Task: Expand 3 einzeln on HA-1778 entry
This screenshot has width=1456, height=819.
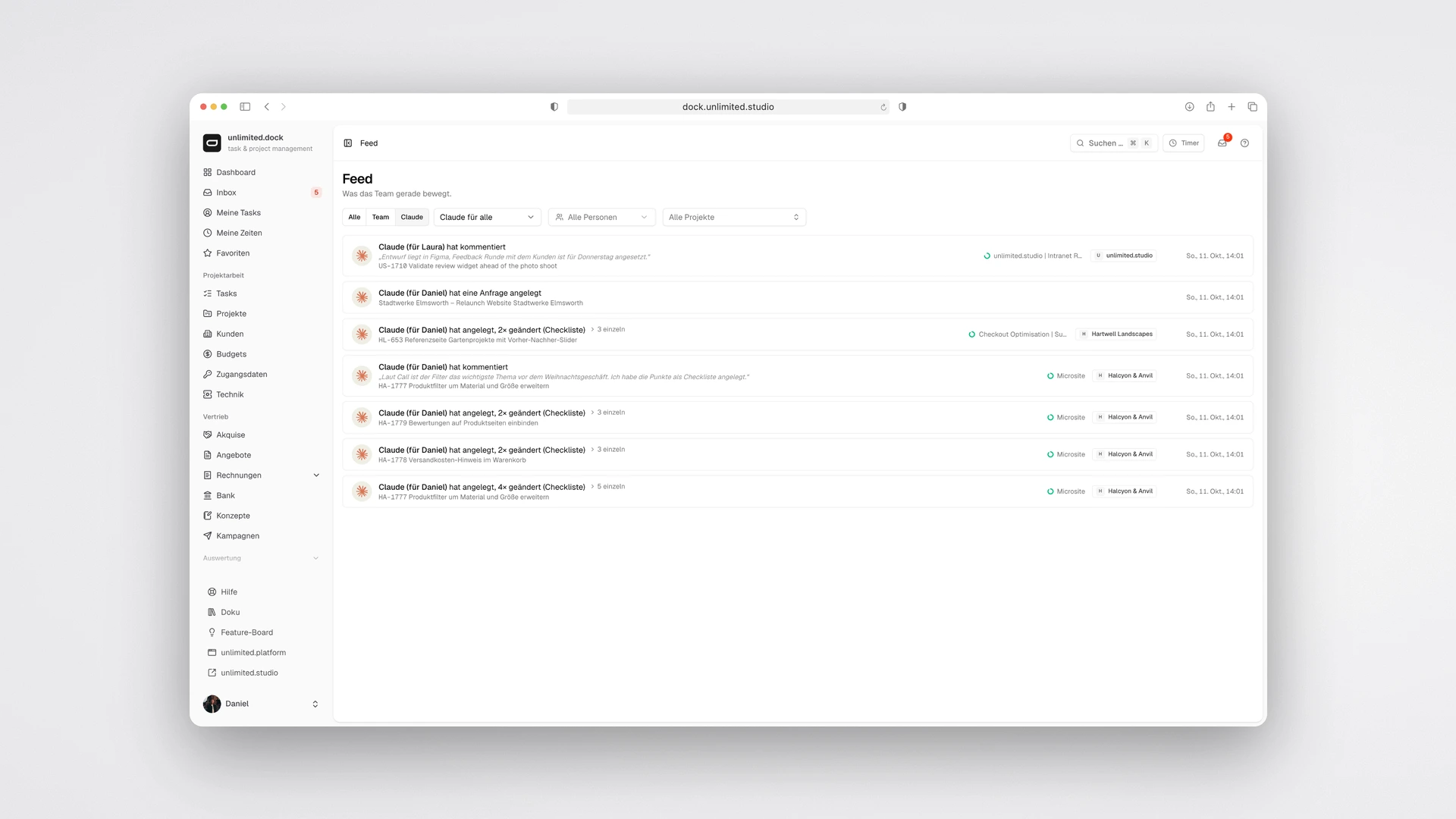Action: [x=608, y=450]
